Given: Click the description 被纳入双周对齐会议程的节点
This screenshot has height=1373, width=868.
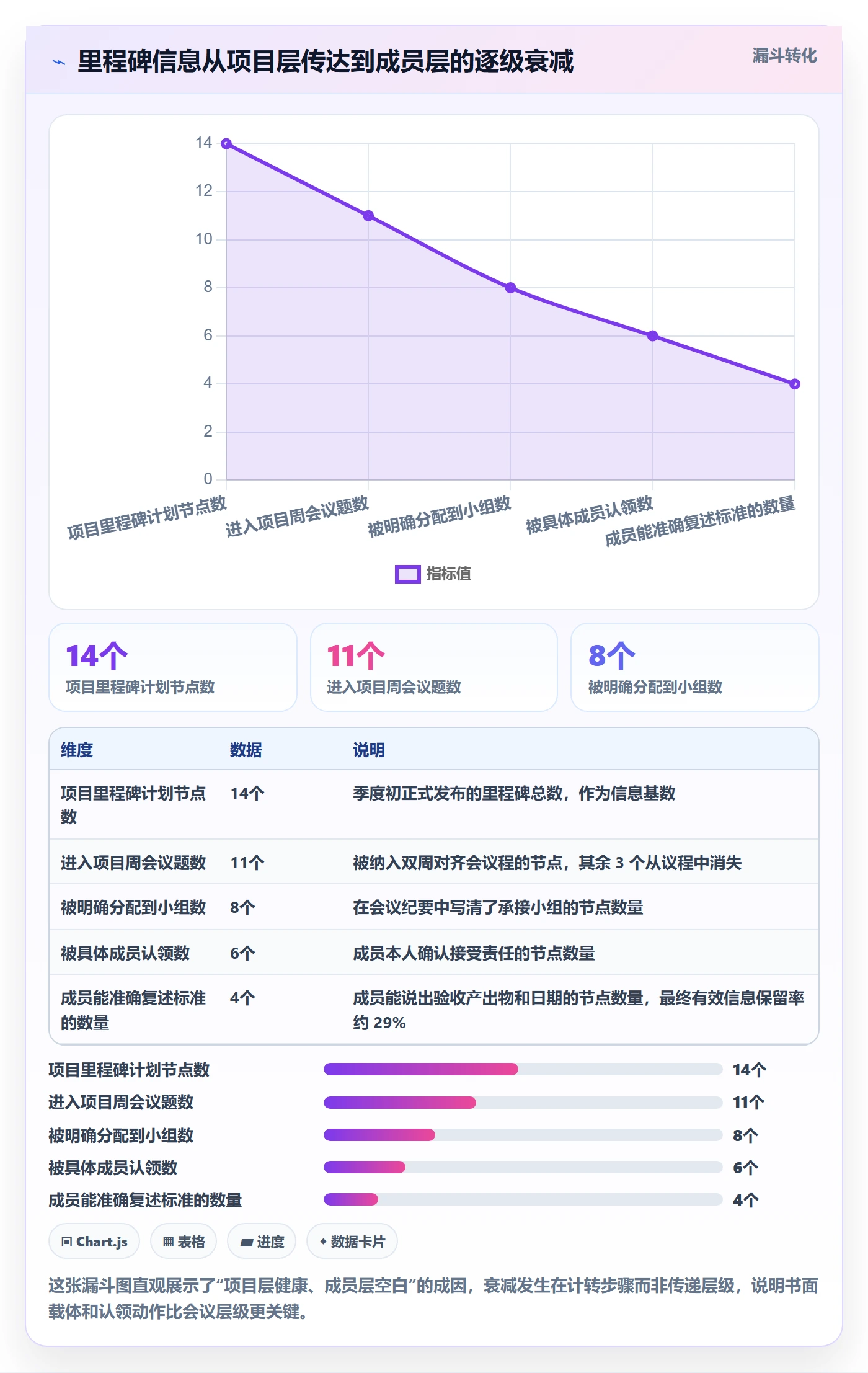Looking at the screenshot, I should [547, 863].
